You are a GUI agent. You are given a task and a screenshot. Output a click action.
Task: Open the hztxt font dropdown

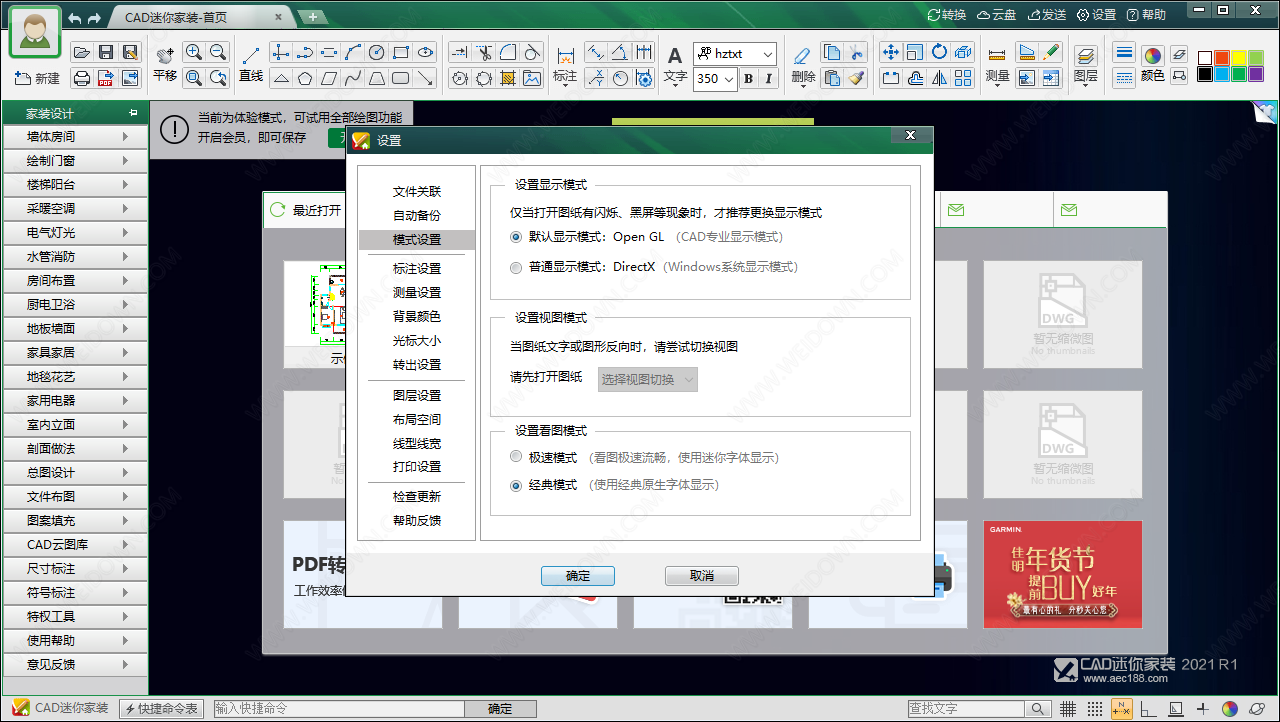(767, 54)
